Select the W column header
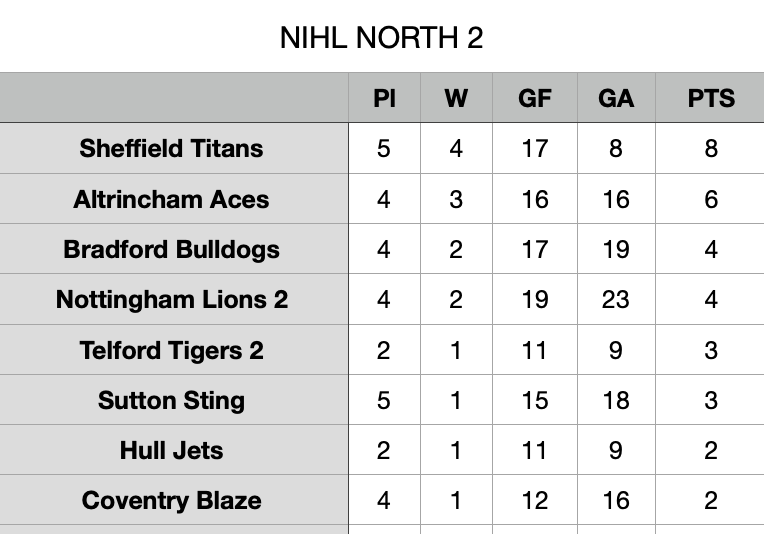 [x=456, y=98]
